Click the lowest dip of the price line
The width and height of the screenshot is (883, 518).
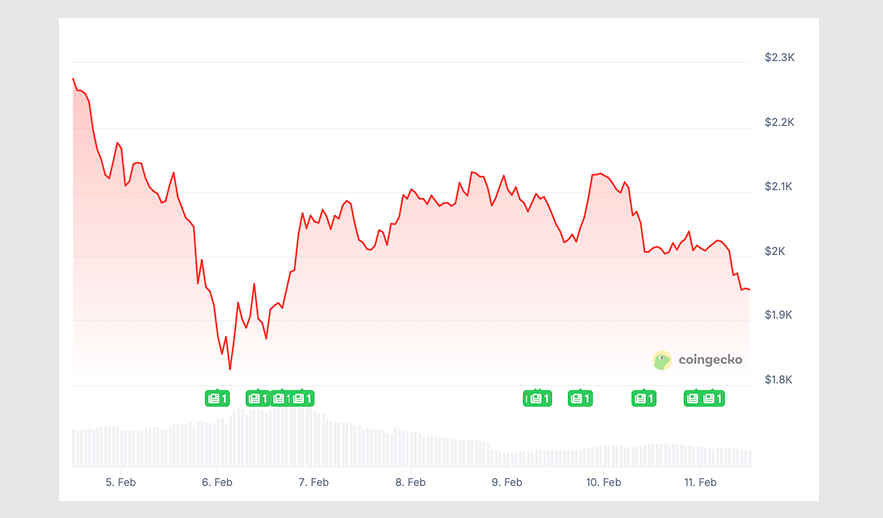pyautogui.click(x=230, y=369)
